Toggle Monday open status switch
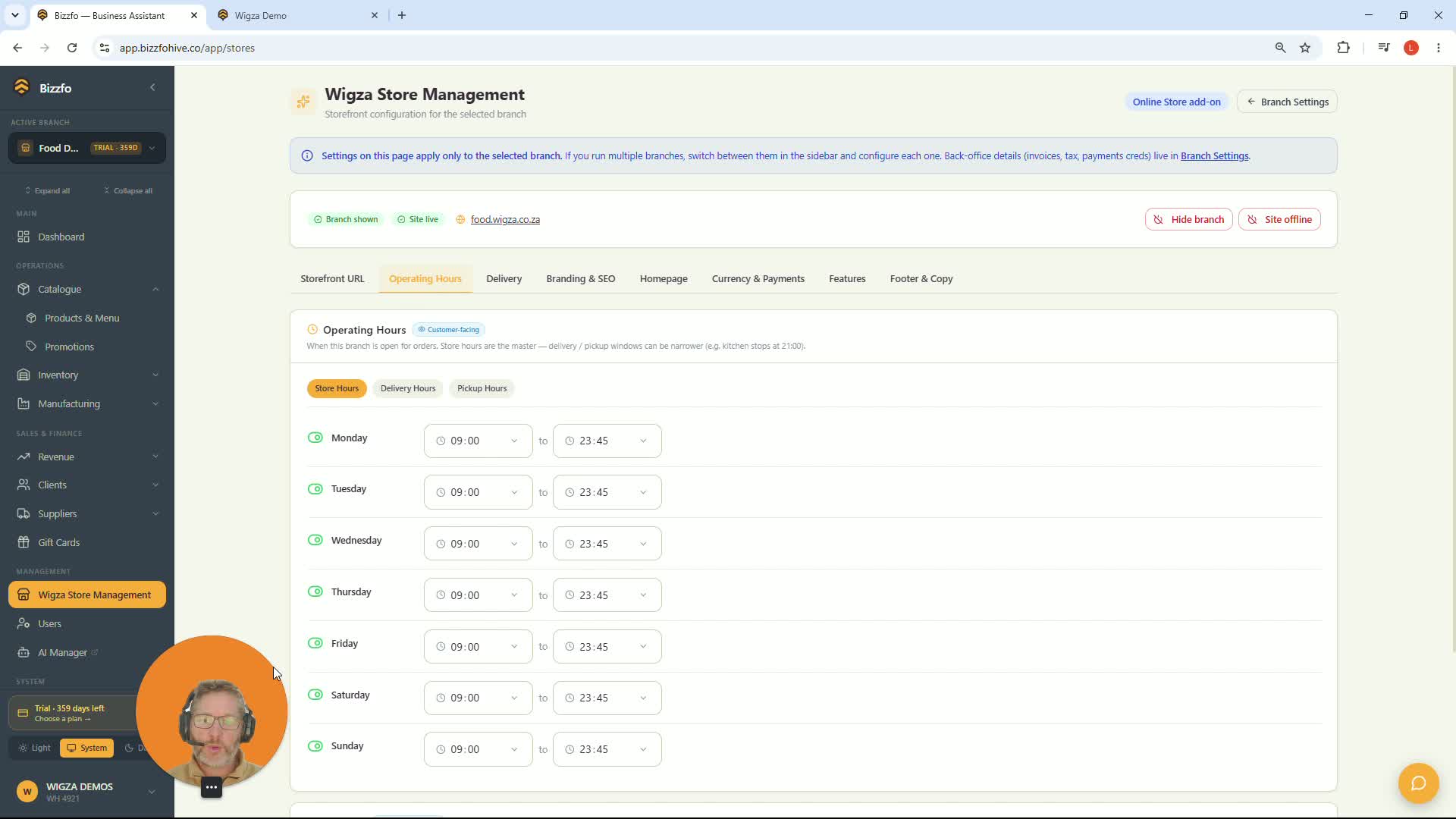This screenshot has height=819, width=1456. [x=315, y=438]
